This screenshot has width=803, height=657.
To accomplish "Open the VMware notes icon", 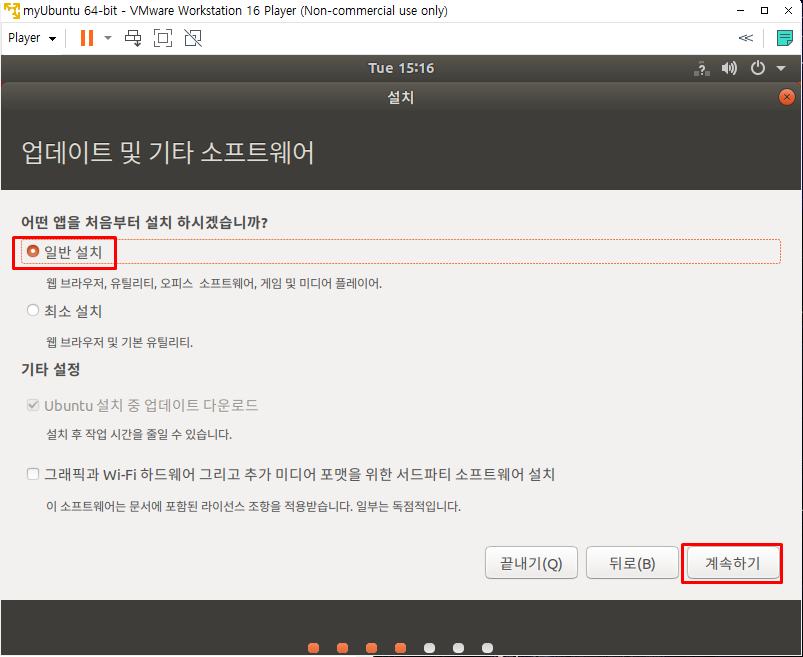I will (784, 38).
